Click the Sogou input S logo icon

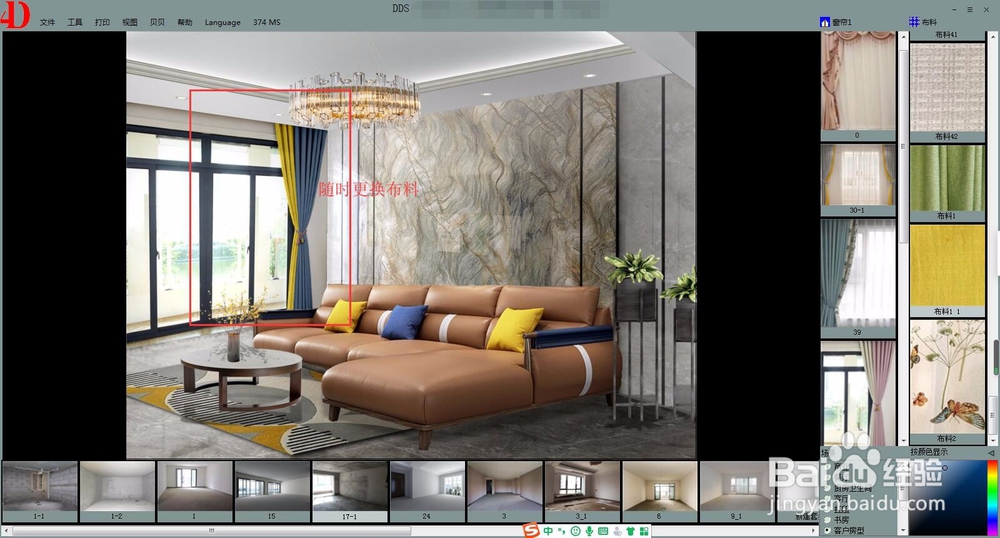click(531, 531)
